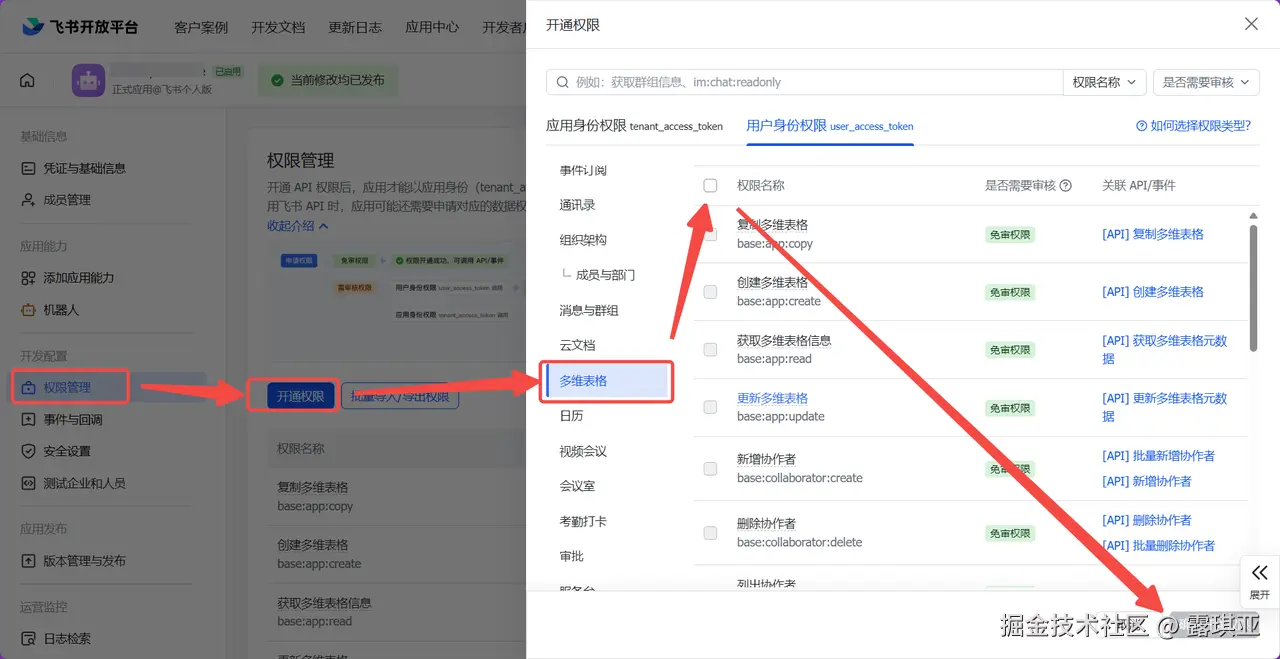Open 添加应用能力 in sidebar
Viewport: 1280px width, 659px height.
[x=78, y=278]
